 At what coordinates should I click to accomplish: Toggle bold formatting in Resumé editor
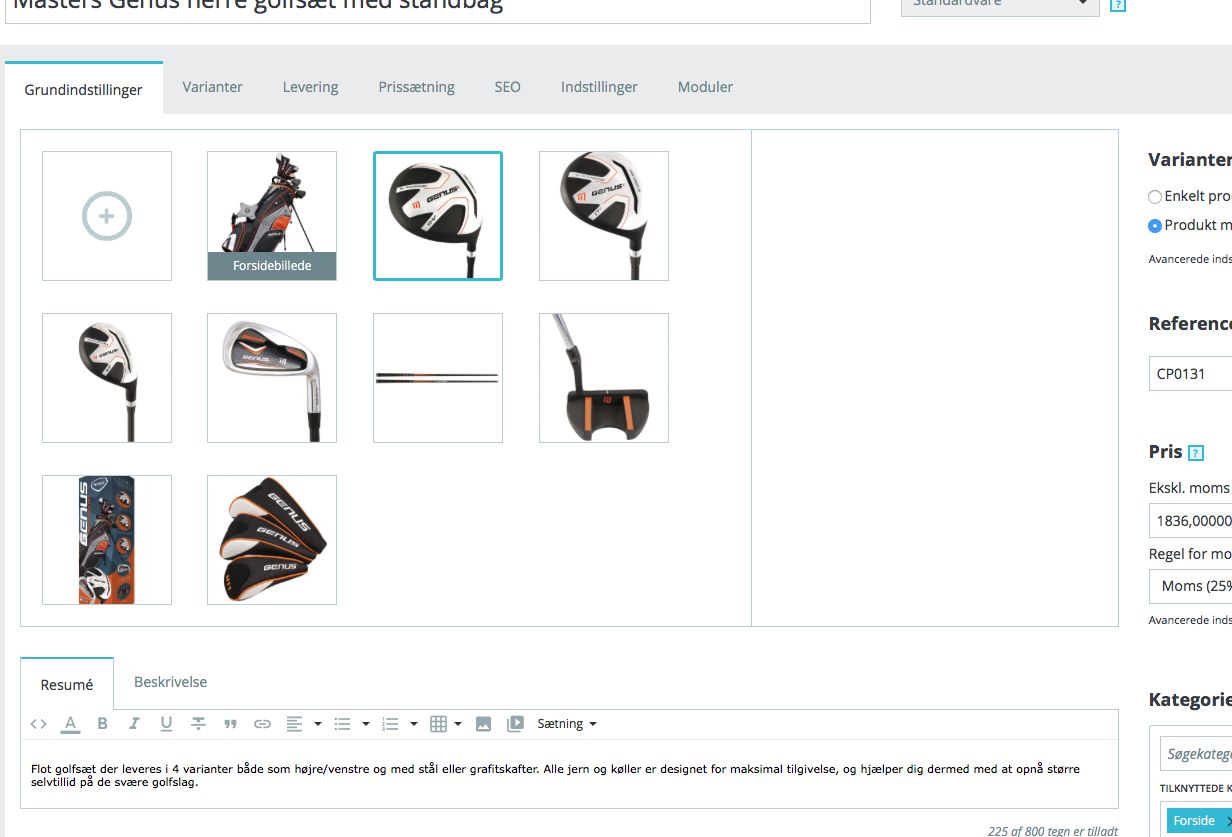pyautogui.click(x=102, y=724)
